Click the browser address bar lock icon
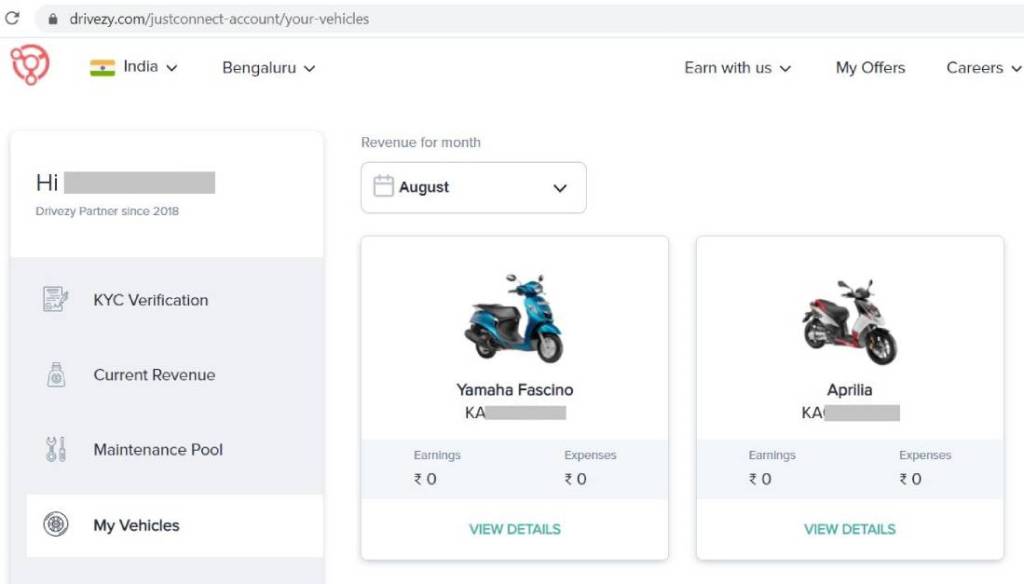The image size is (1024, 584). pyautogui.click(x=52, y=19)
